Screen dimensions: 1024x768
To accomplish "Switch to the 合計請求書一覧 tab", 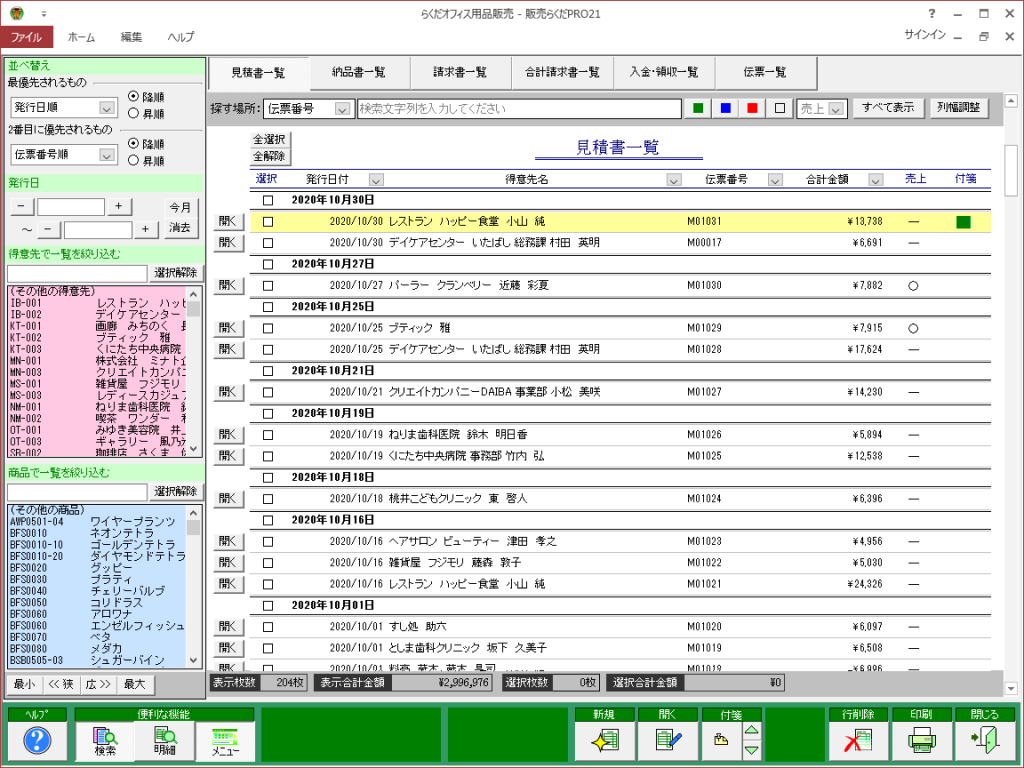I will pos(562,72).
